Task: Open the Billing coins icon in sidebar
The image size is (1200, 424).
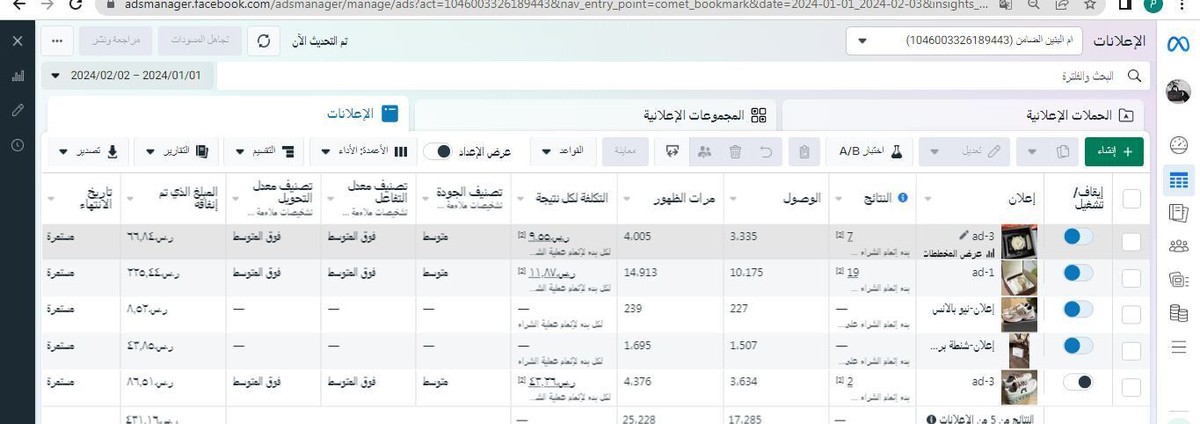Action: 1177,314
